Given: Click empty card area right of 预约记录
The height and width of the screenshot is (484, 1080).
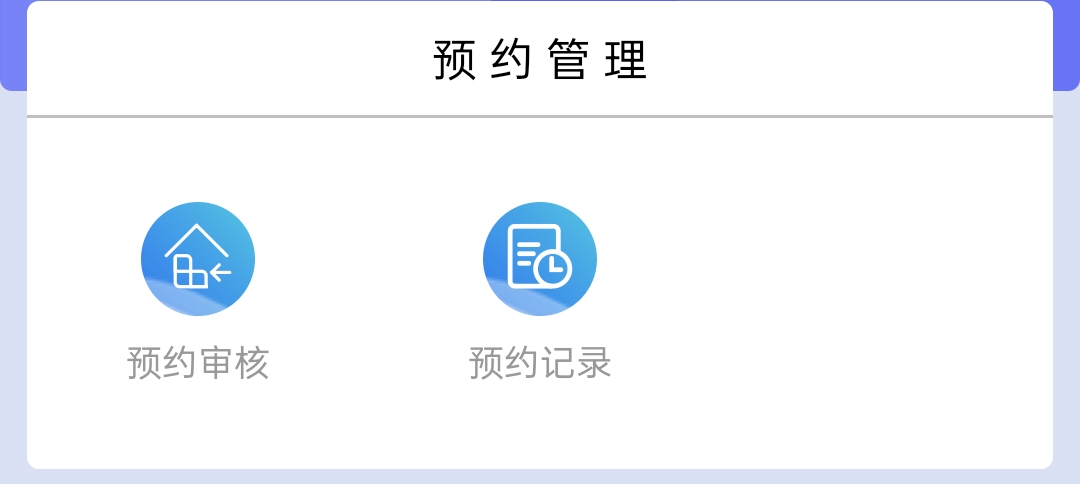Looking at the screenshot, I should tap(827, 289).
